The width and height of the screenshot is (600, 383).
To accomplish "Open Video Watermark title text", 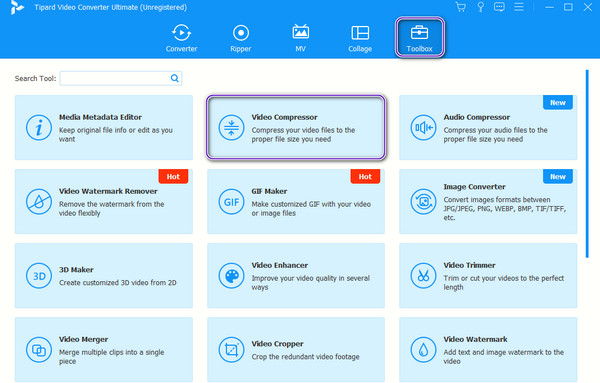I will click(475, 339).
